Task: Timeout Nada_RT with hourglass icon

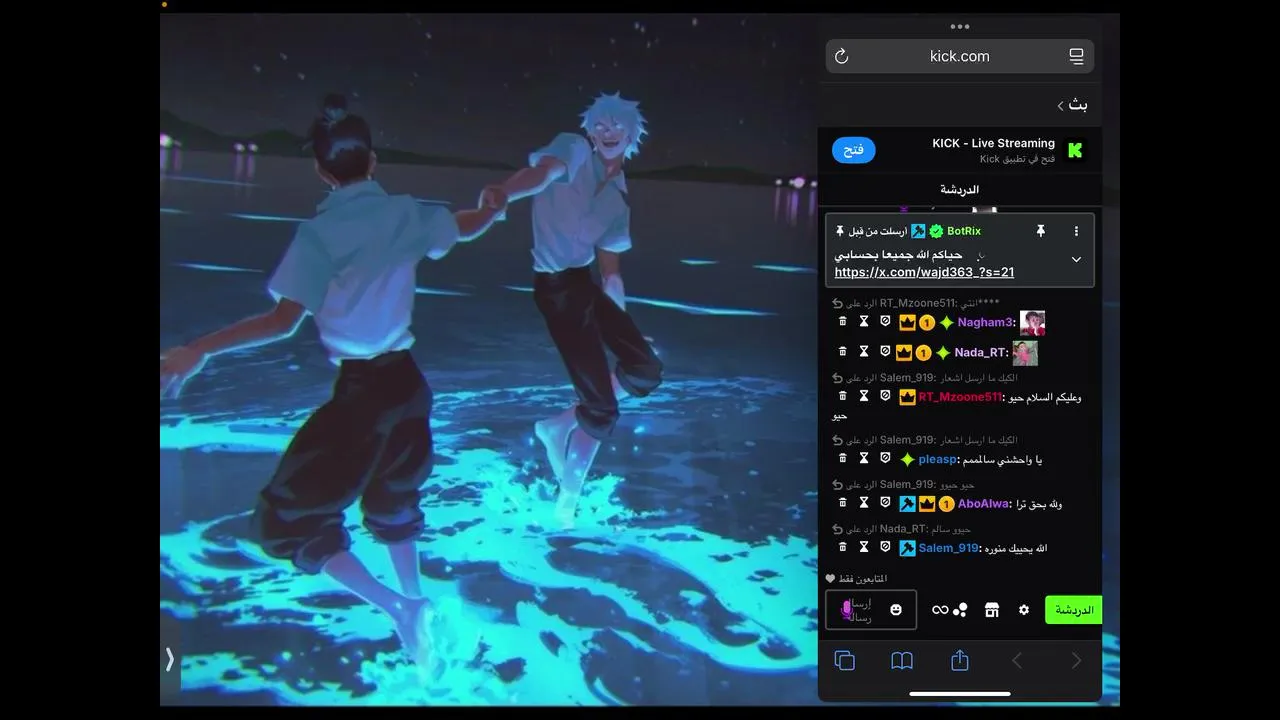Action: 864,352
